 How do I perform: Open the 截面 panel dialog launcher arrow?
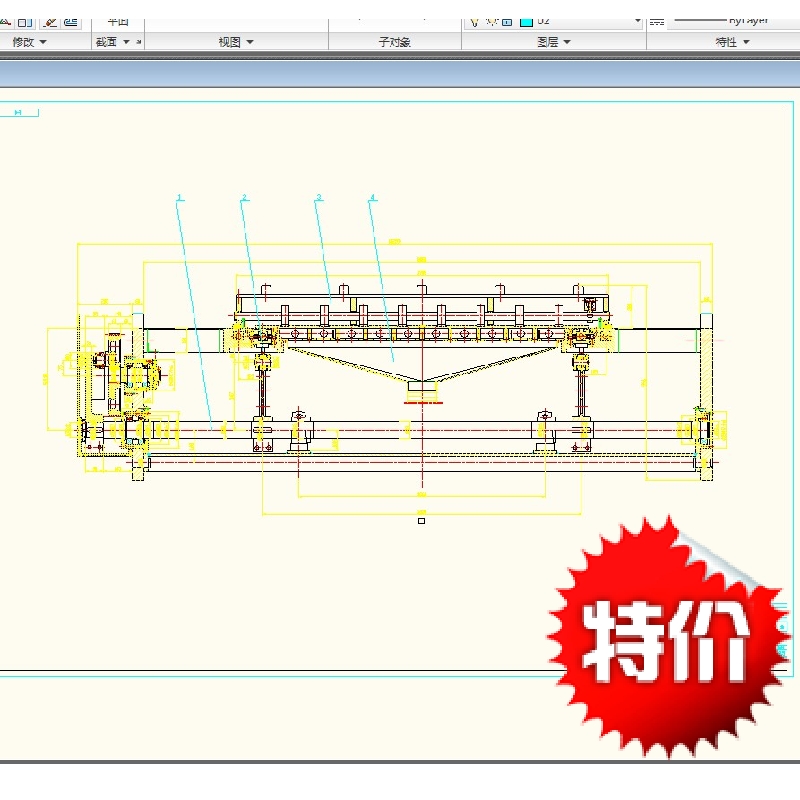coord(139,42)
